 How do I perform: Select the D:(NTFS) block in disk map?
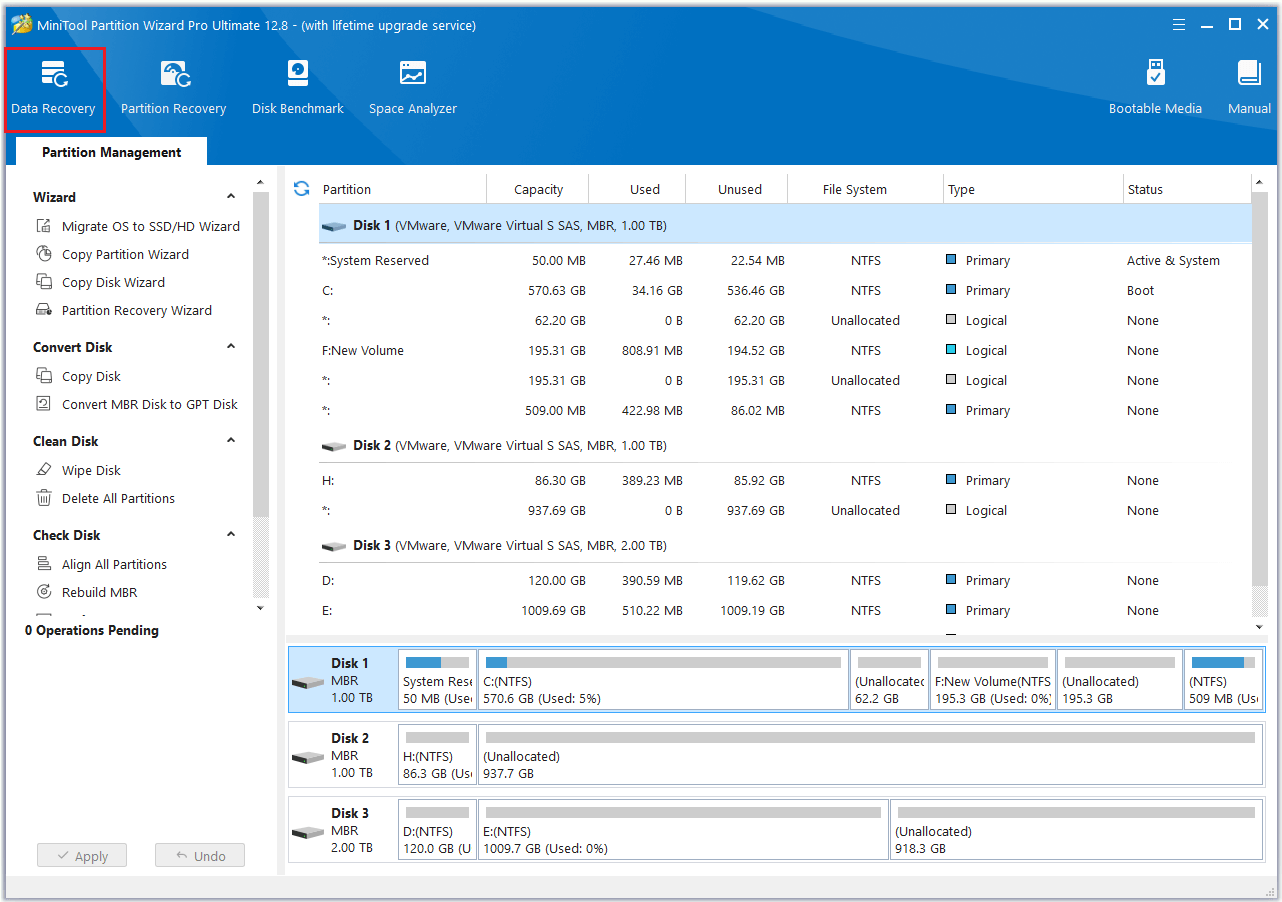pyautogui.click(x=437, y=830)
